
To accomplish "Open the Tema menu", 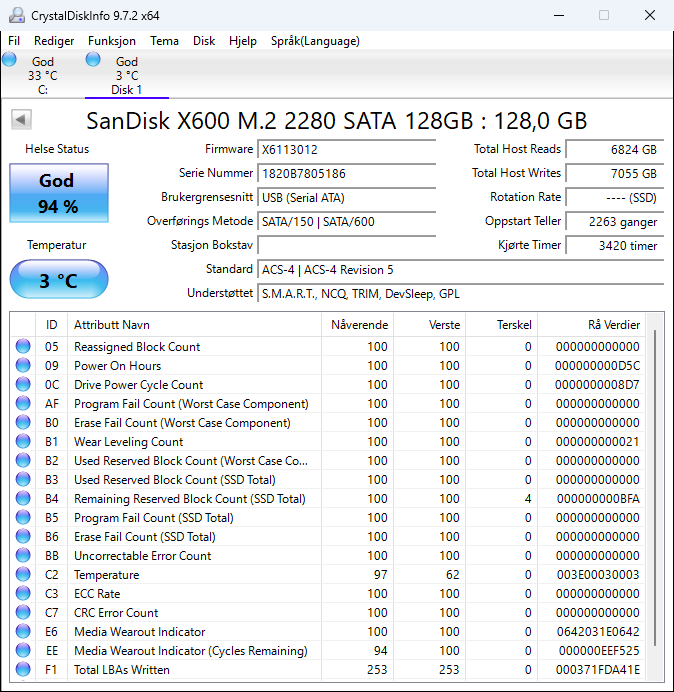I will 164,41.
